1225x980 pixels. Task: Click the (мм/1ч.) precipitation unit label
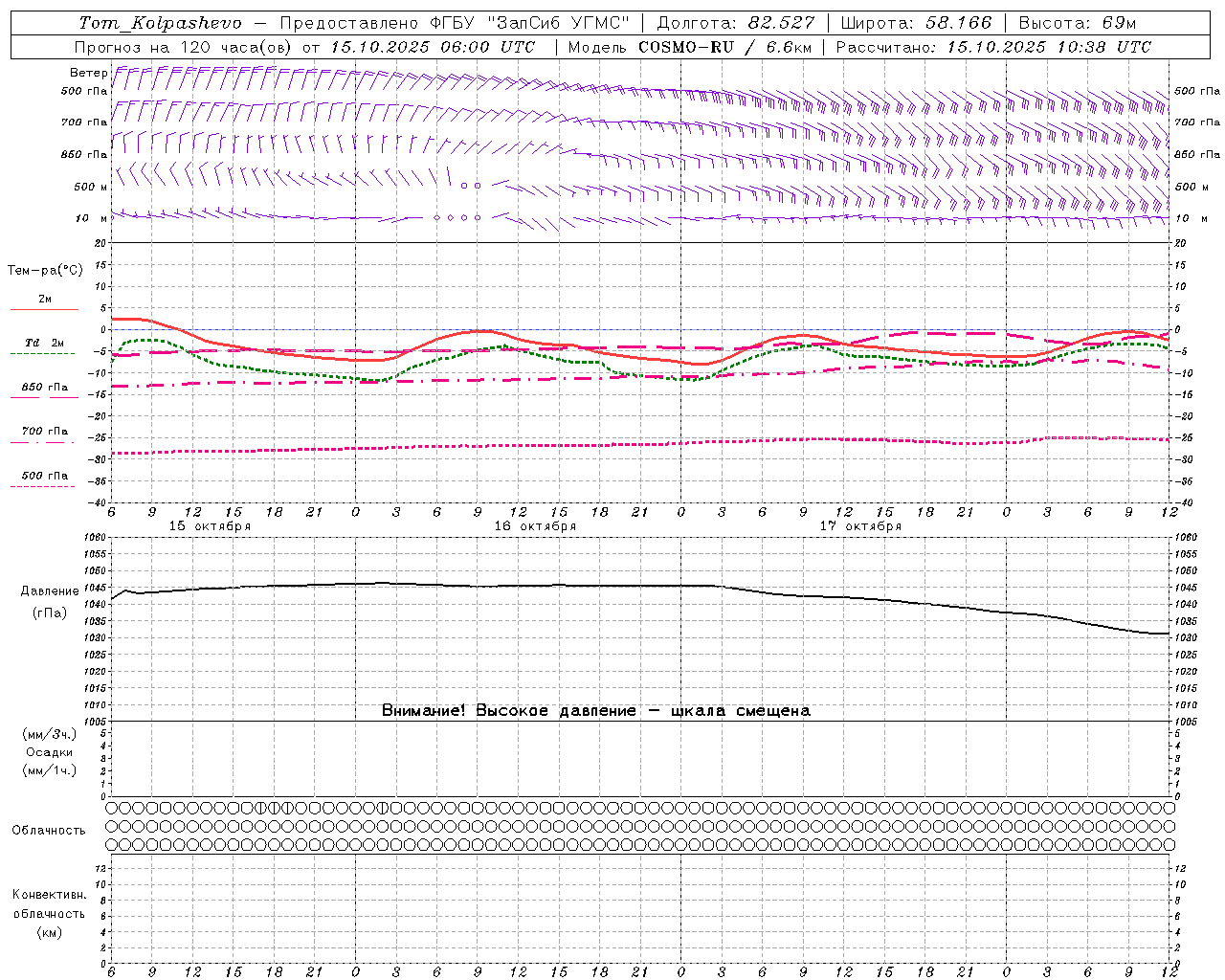[50, 770]
